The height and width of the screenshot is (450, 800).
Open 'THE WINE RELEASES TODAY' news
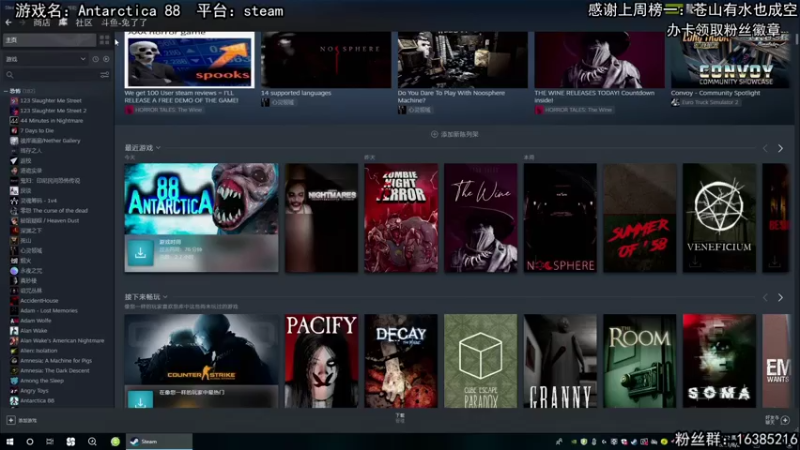pos(594,96)
